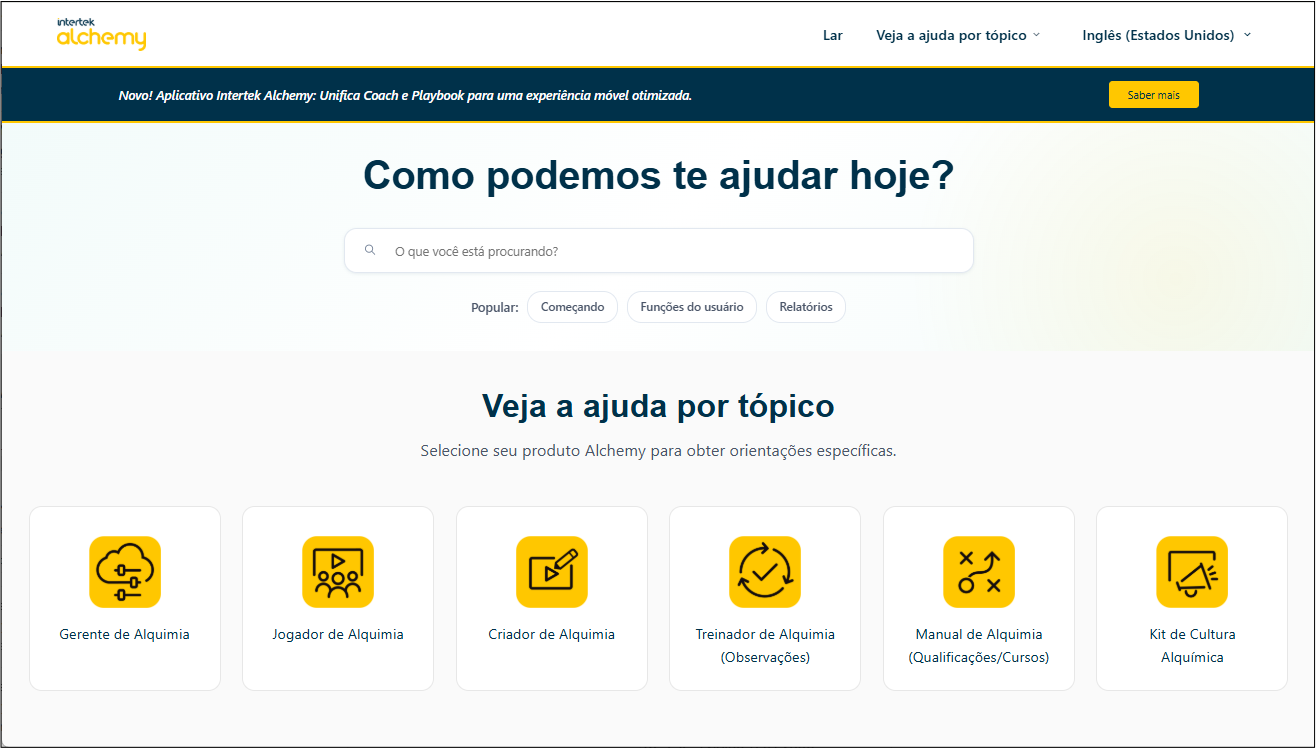Click the Gerente de Alquimia cloud icon

pyautogui.click(x=125, y=572)
